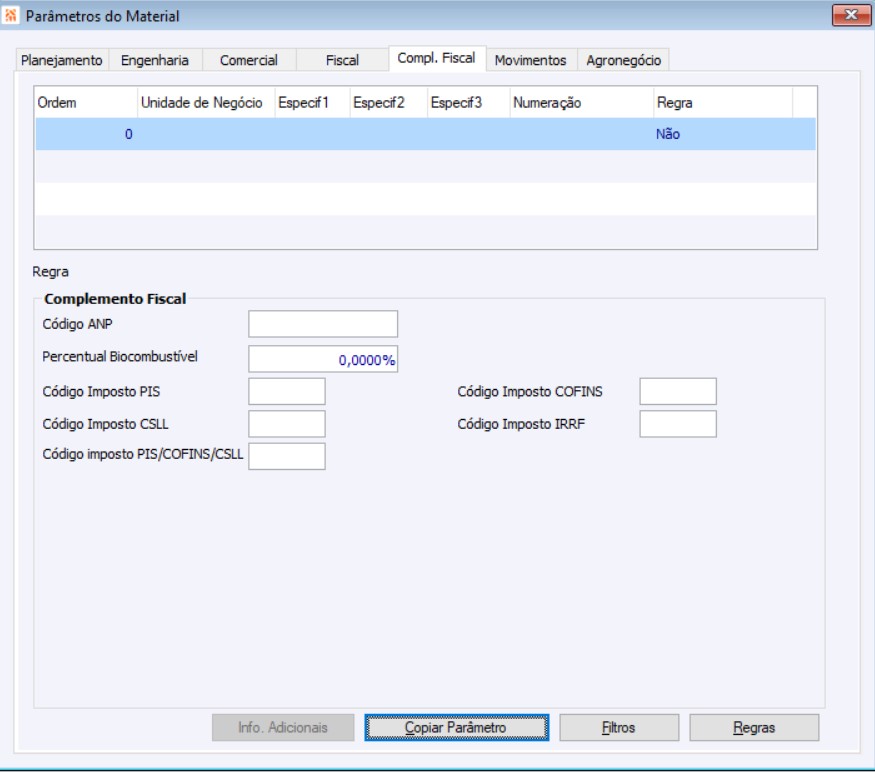Click the Copiar Parâmetro button
The height and width of the screenshot is (773, 875).
(456, 727)
